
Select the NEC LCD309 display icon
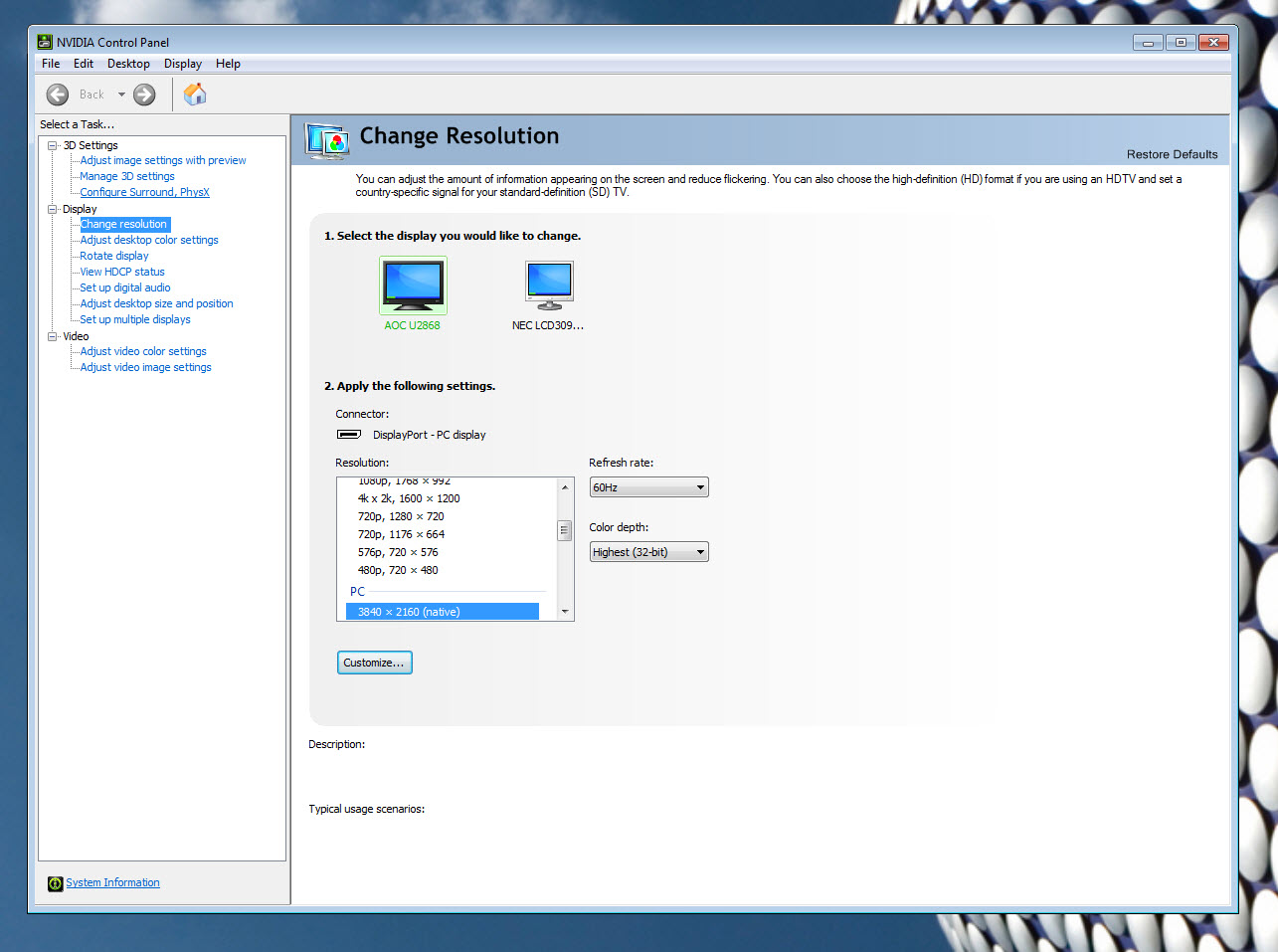pyautogui.click(x=549, y=286)
